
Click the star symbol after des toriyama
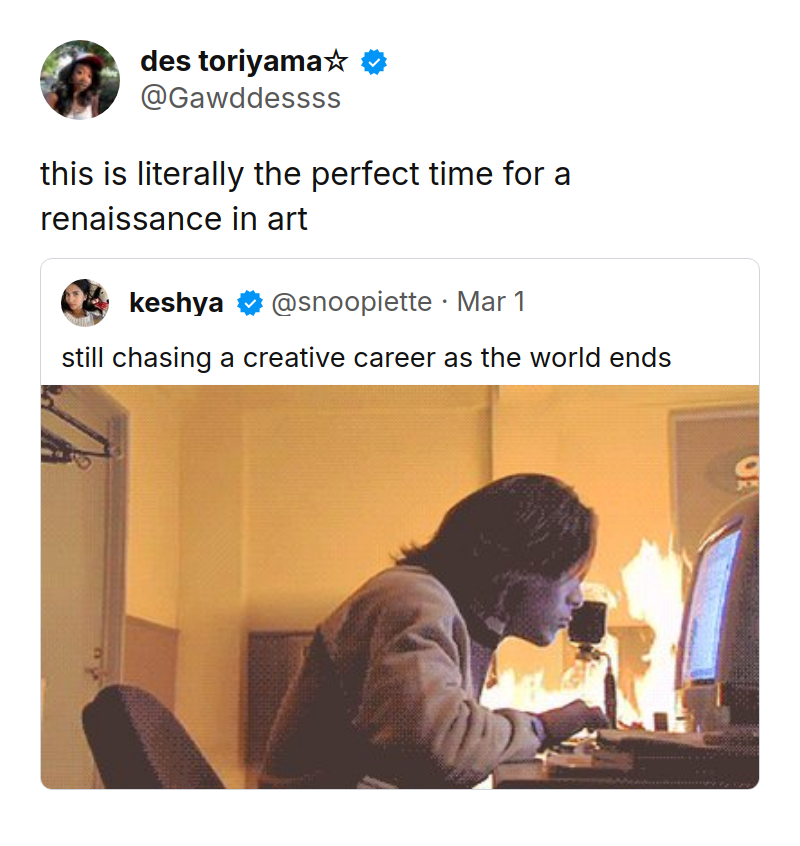pos(337,62)
